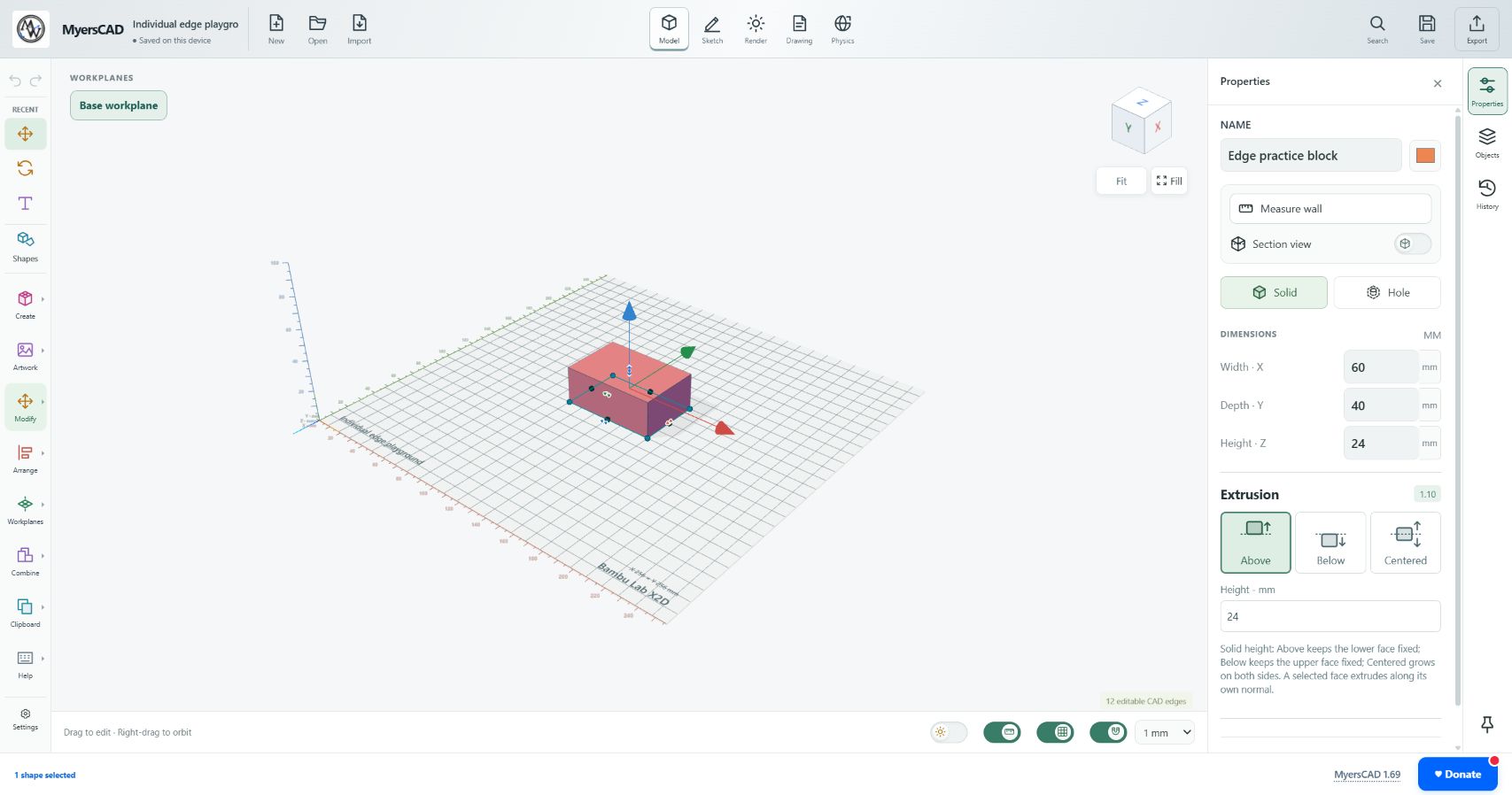Save the project with the Save icon

[1427, 29]
